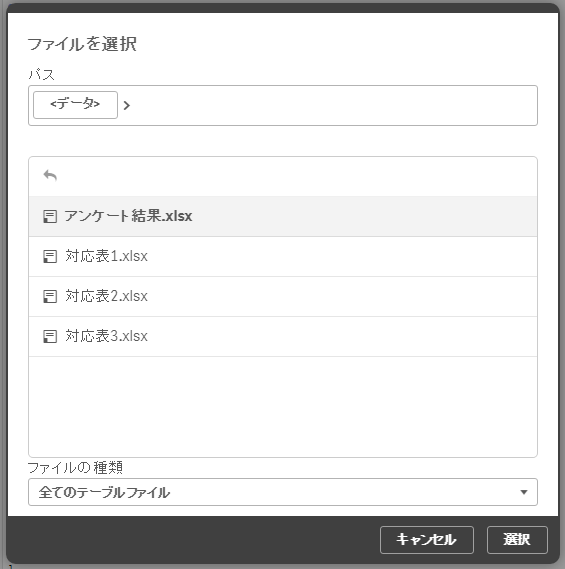565x569 pixels.
Task: Expand the path chevron after データ
Action: (x=127, y=106)
